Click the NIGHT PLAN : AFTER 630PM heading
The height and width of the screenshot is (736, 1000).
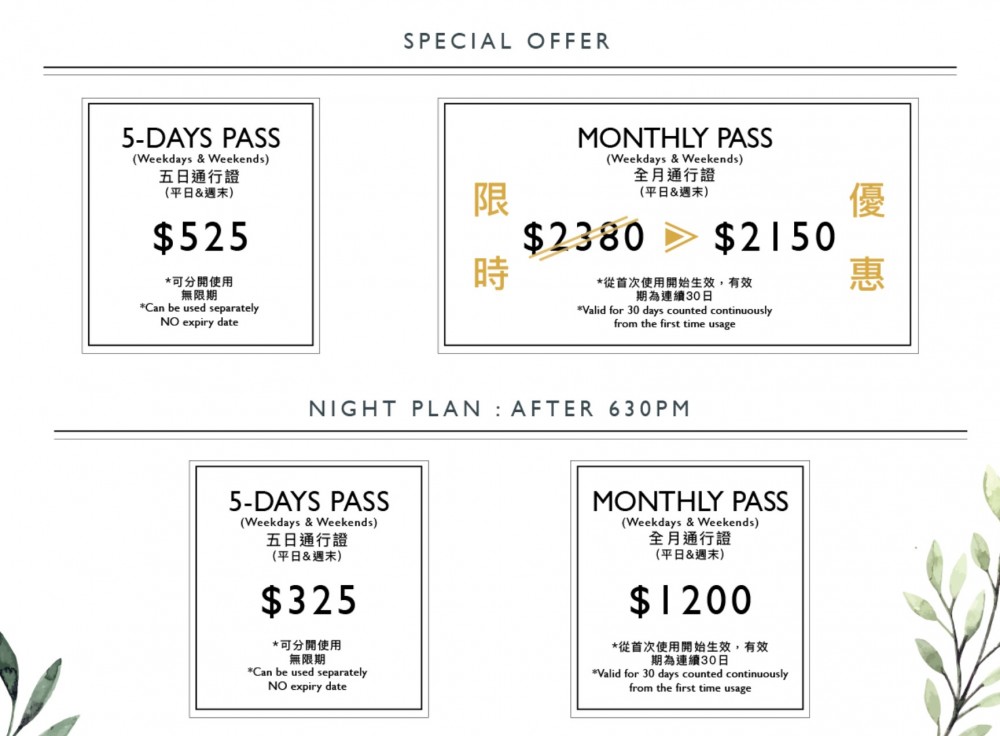click(x=500, y=409)
